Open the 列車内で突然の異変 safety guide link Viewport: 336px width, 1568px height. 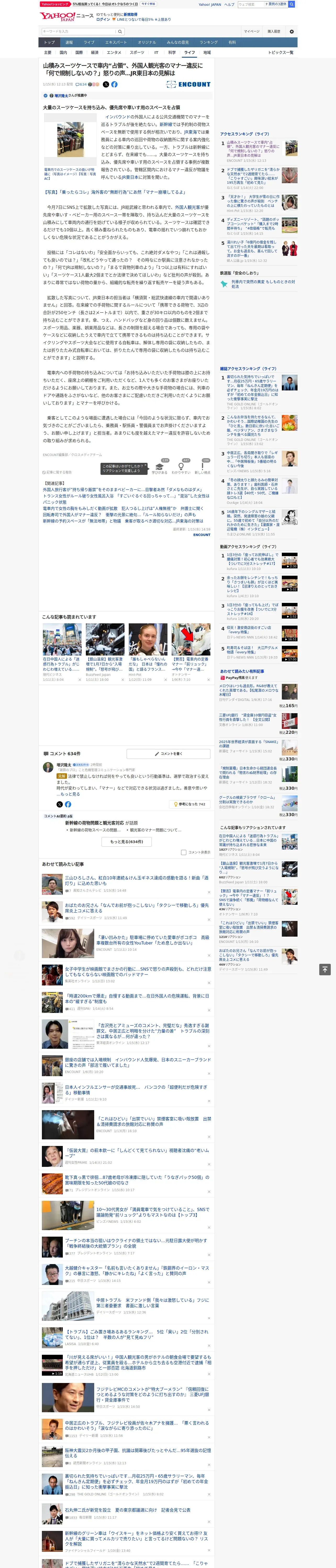tap(264, 284)
